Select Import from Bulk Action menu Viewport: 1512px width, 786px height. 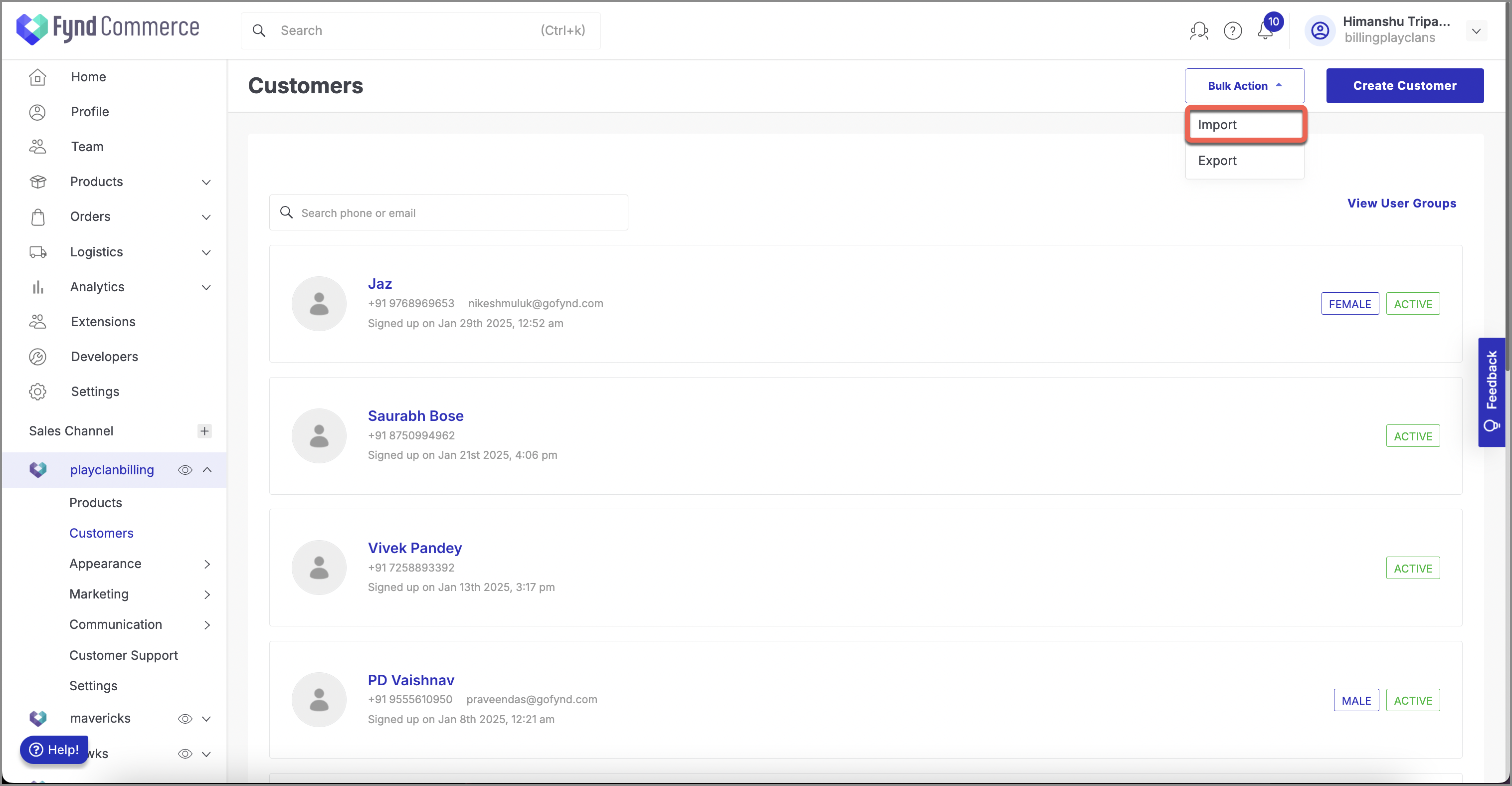1245,125
